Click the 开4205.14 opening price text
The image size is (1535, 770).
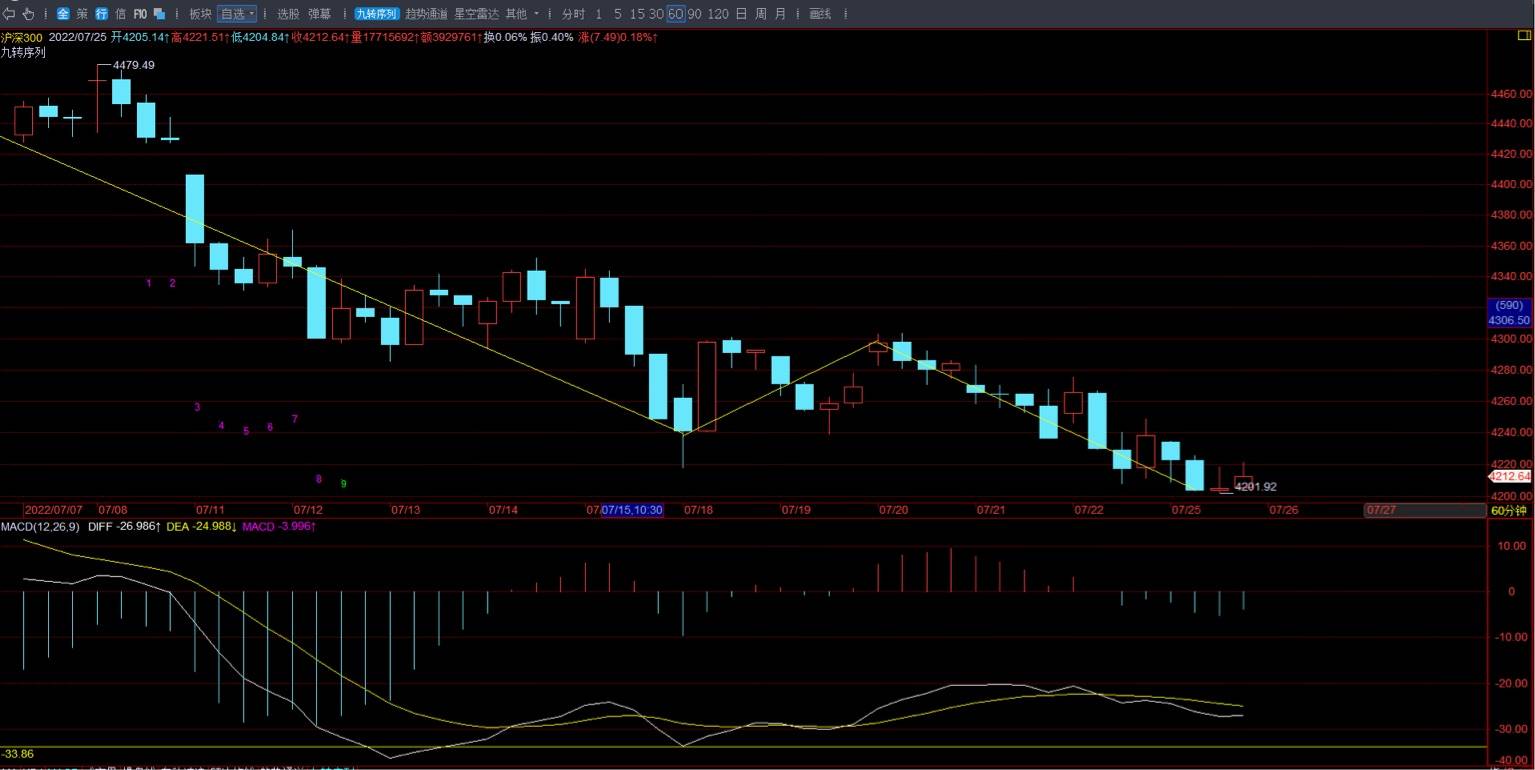tap(139, 37)
